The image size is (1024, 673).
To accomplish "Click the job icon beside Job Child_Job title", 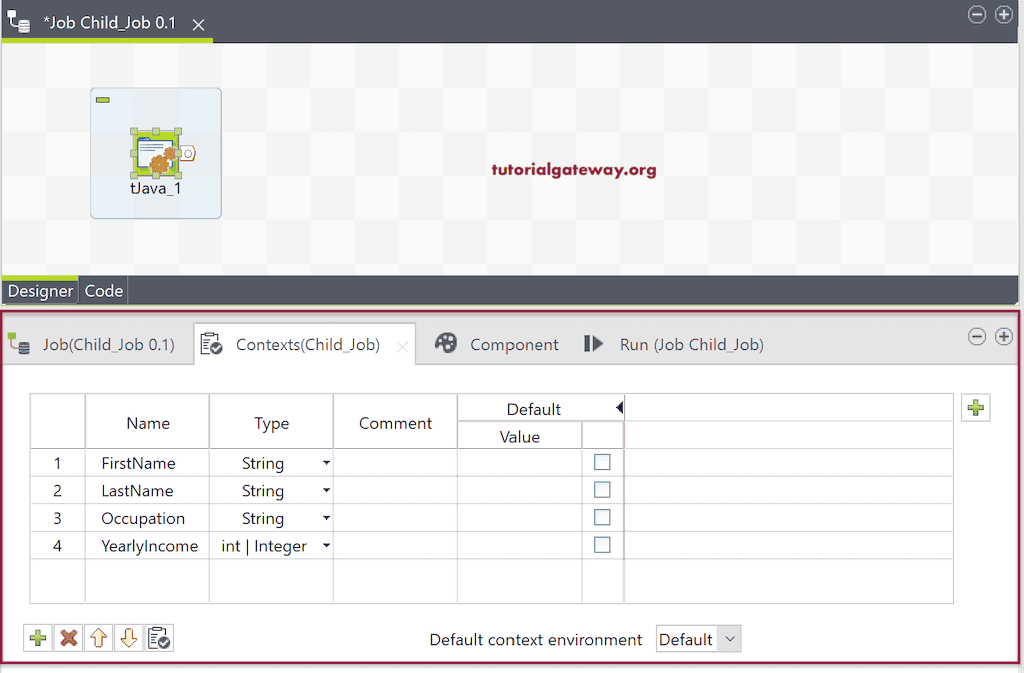I will point(17,22).
